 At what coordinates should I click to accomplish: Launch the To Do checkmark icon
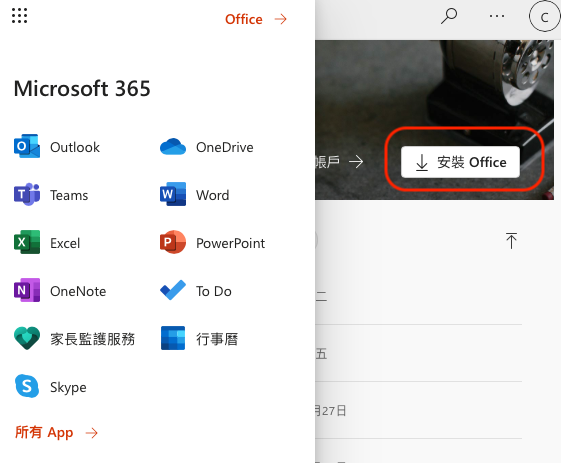173,290
